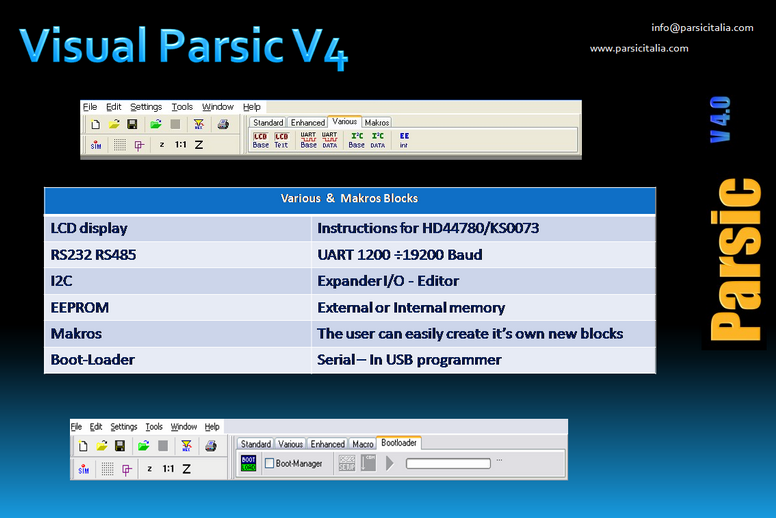The image size is (776, 518).
Task: Click the BOOT LOAD icon
Action: tap(248, 464)
